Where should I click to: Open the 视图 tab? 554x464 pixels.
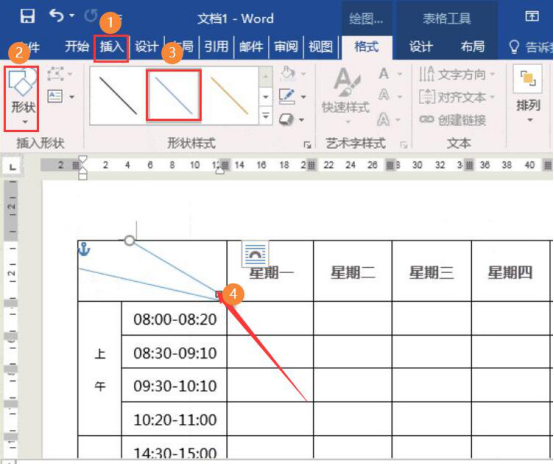click(320, 47)
